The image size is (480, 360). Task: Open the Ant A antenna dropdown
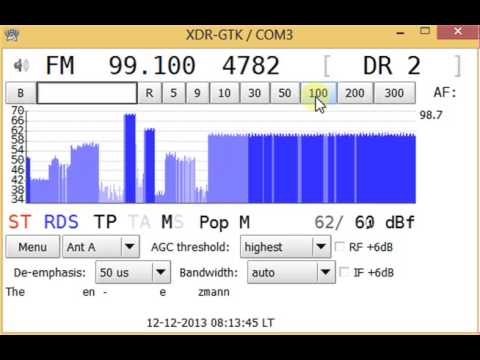pyautogui.click(x=101, y=247)
